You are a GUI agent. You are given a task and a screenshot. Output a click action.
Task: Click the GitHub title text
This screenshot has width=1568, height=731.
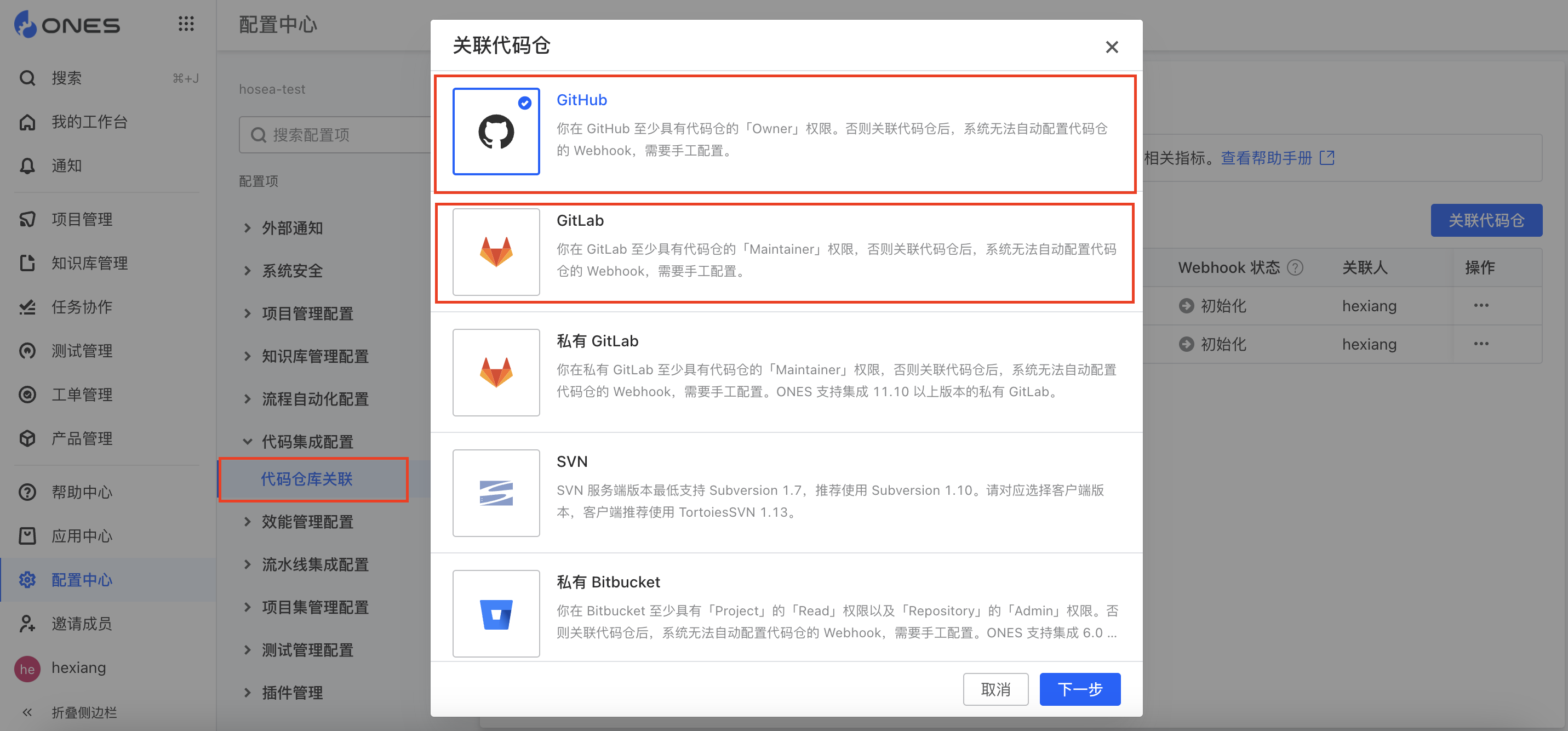(x=581, y=100)
